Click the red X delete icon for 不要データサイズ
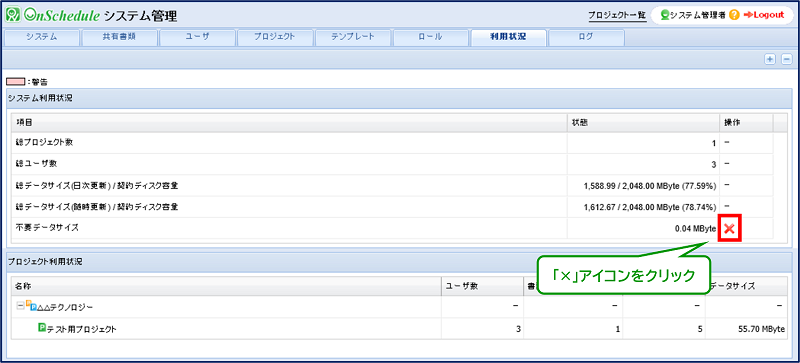 pyautogui.click(x=730, y=229)
